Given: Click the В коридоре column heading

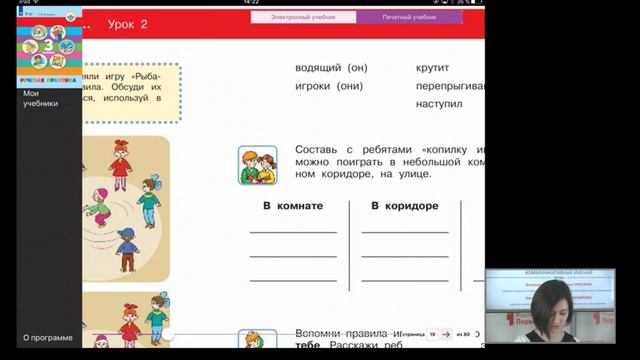Looking at the screenshot, I should (405, 206).
